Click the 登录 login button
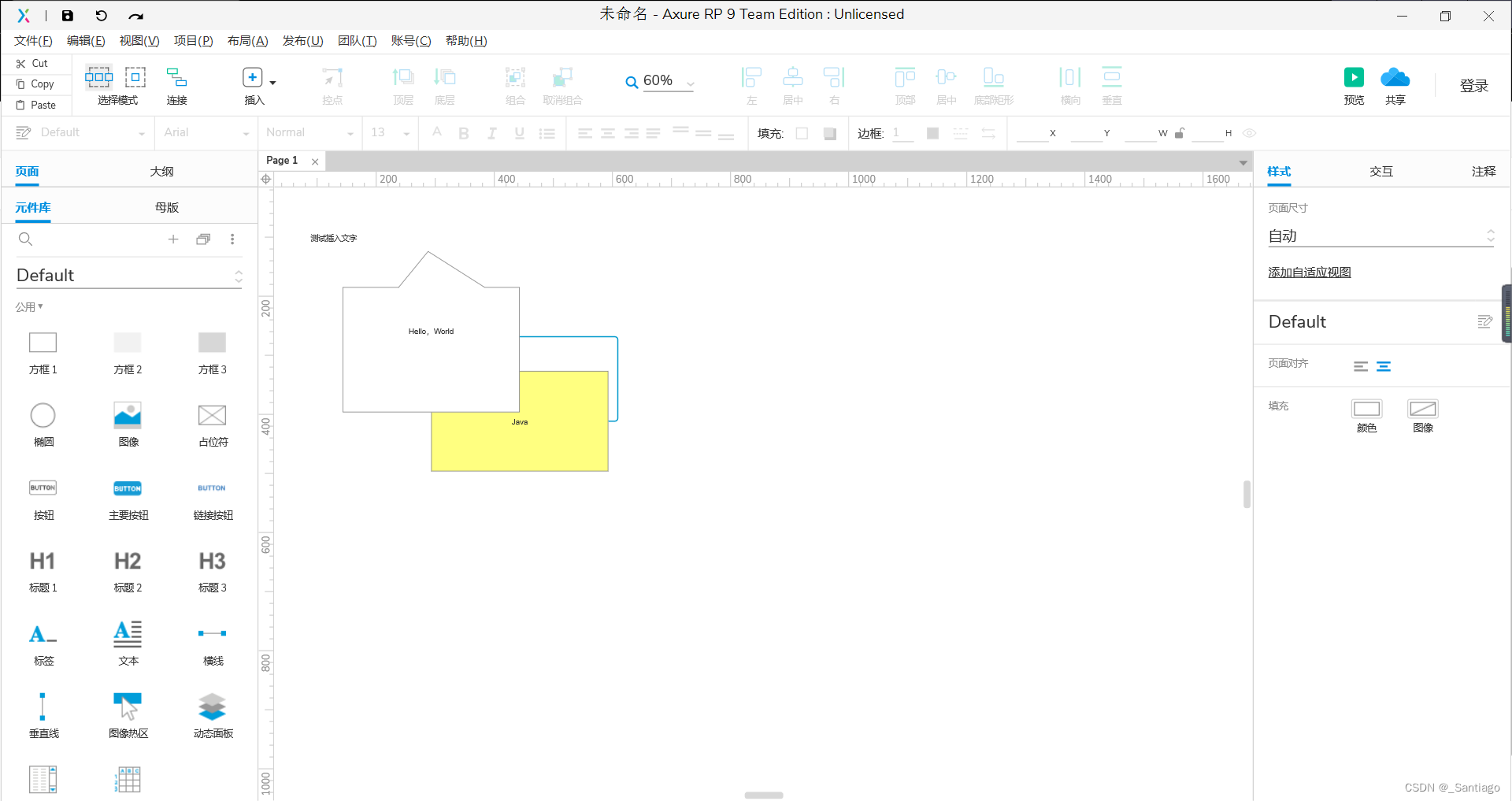This screenshot has width=1512, height=801. point(1474,86)
